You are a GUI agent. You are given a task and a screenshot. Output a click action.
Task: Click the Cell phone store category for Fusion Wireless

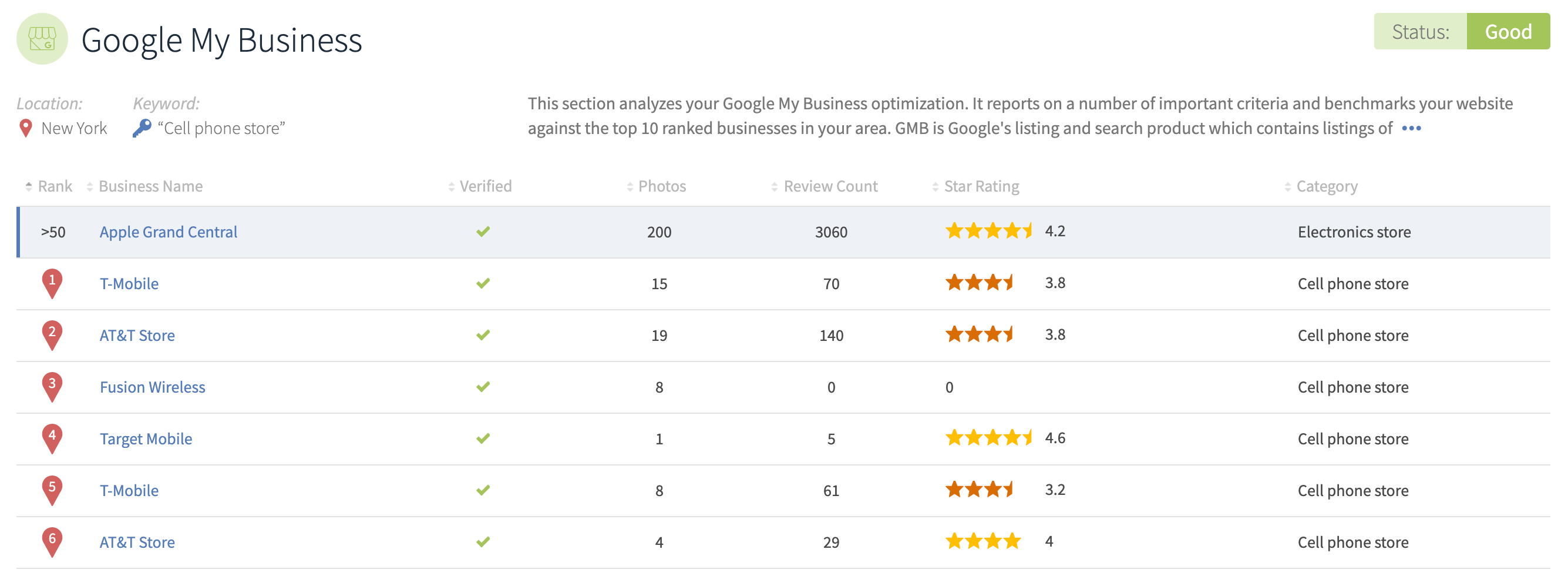coord(1352,388)
